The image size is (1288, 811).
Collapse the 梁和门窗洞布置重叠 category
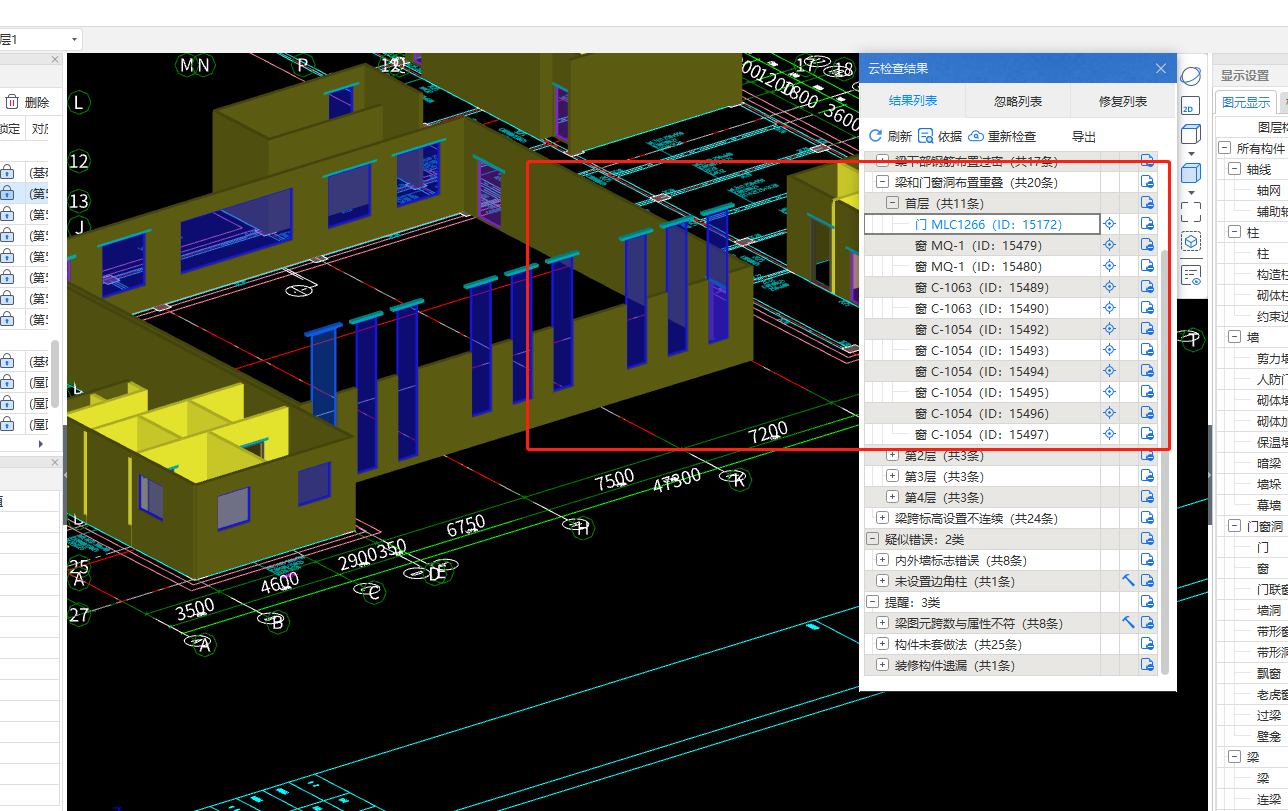pyautogui.click(x=882, y=182)
